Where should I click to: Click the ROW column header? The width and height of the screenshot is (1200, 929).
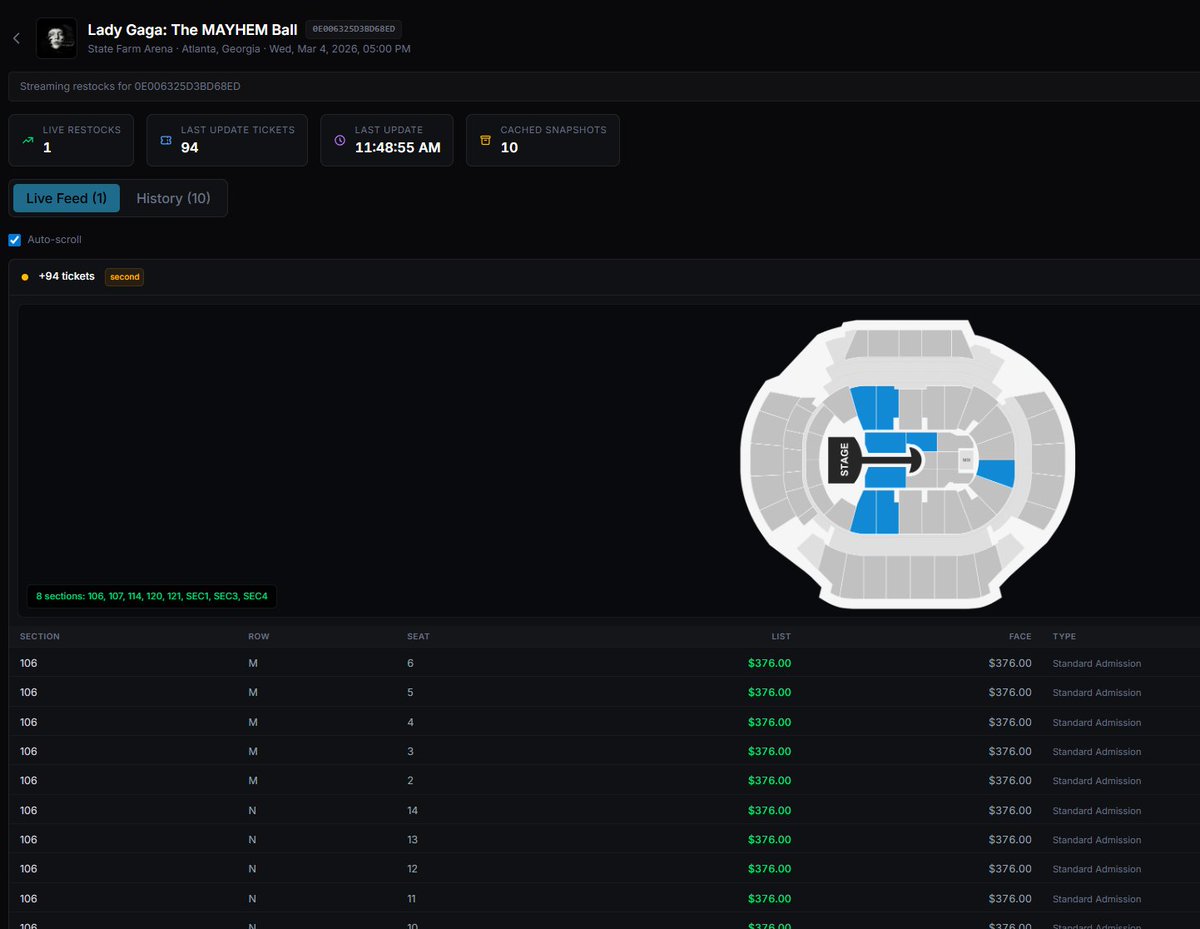[259, 636]
